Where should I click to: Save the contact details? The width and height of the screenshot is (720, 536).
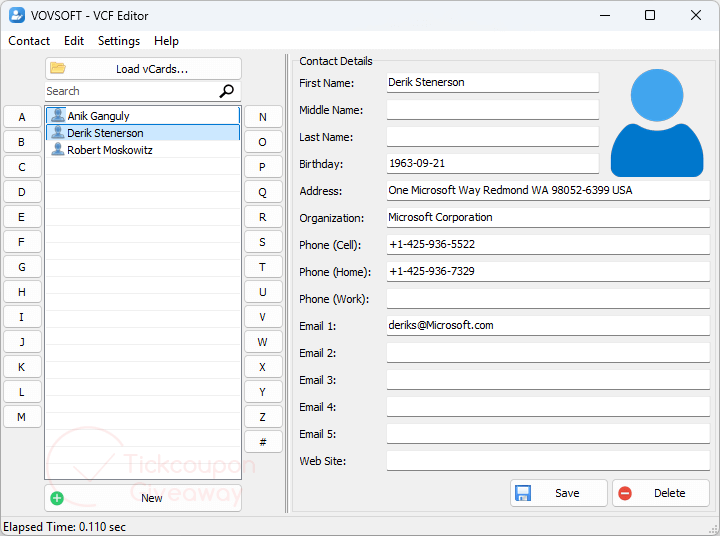[559, 493]
